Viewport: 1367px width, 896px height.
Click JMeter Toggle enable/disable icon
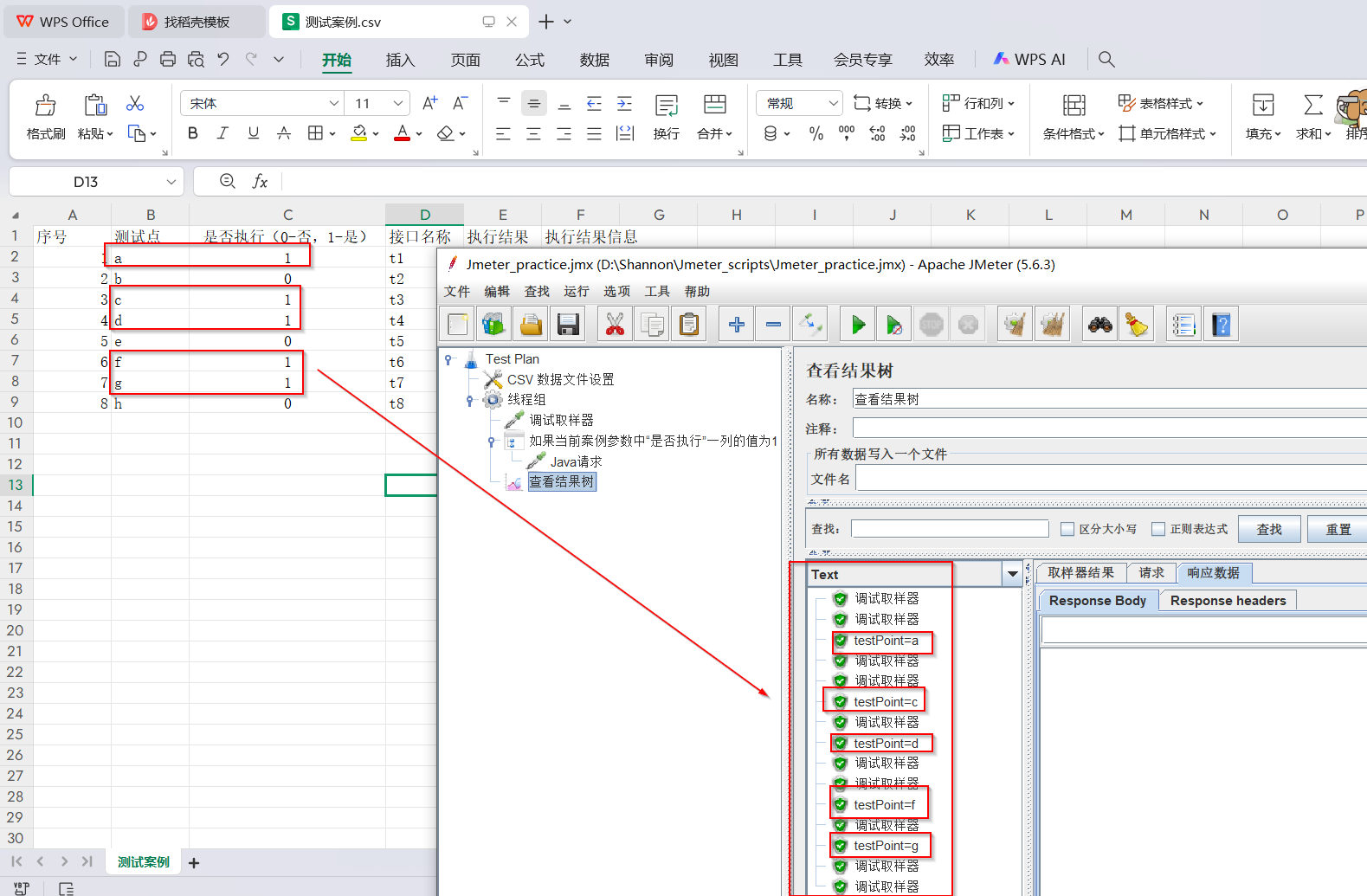coord(810,325)
